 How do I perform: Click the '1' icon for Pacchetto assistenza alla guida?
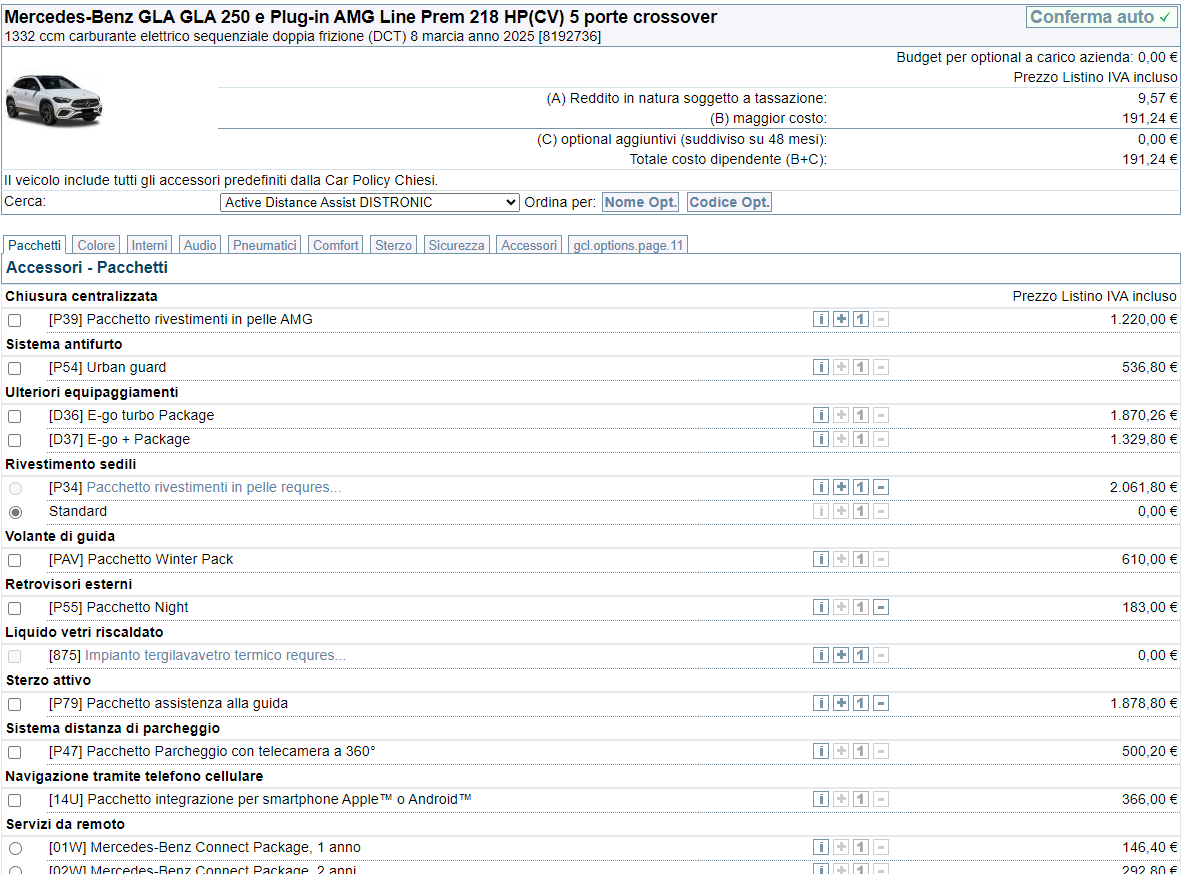tap(861, 703)
